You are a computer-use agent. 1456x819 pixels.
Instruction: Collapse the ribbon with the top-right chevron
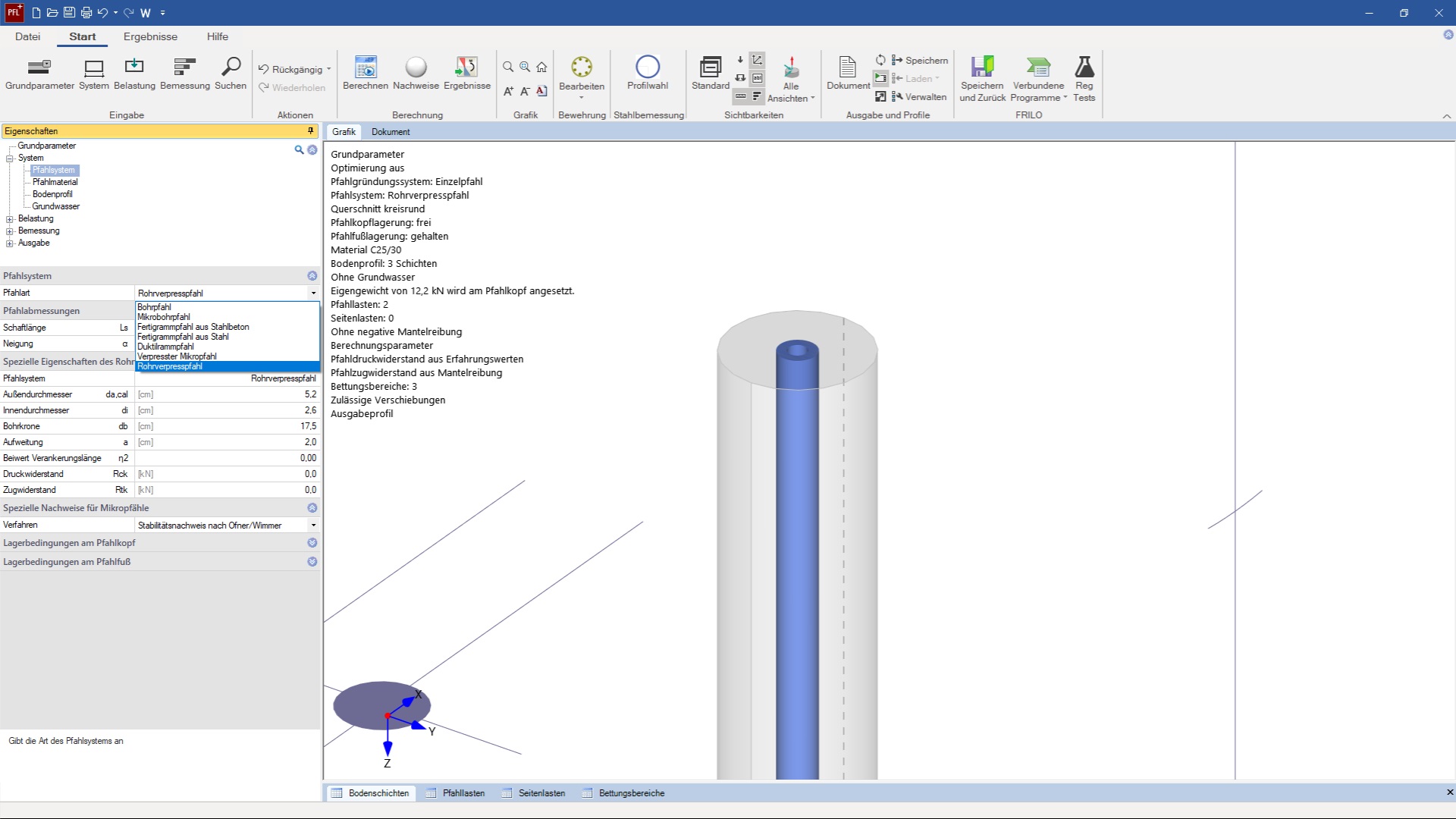coord(1447,115)
